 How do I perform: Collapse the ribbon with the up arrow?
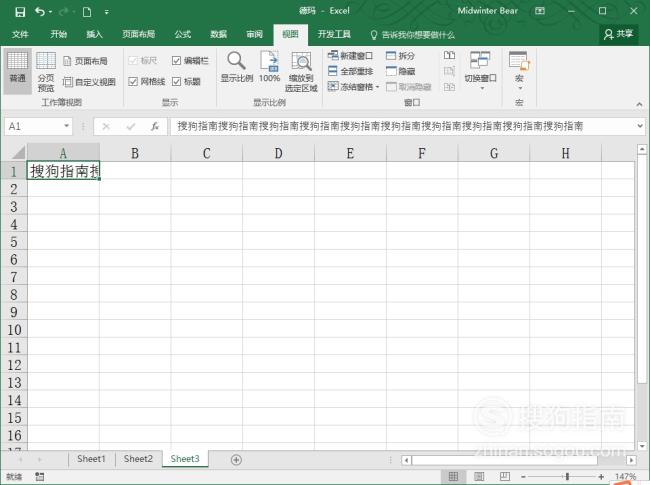(x=639, y=104)
